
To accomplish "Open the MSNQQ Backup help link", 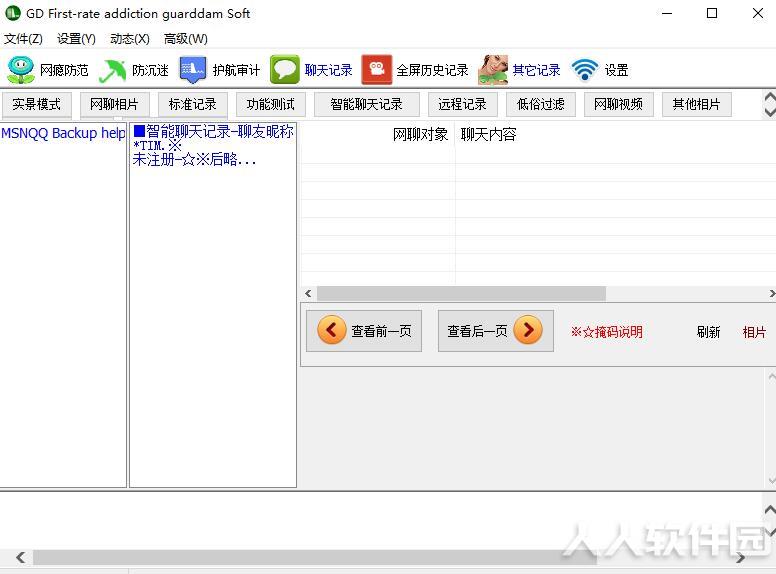I will point(63,133).
